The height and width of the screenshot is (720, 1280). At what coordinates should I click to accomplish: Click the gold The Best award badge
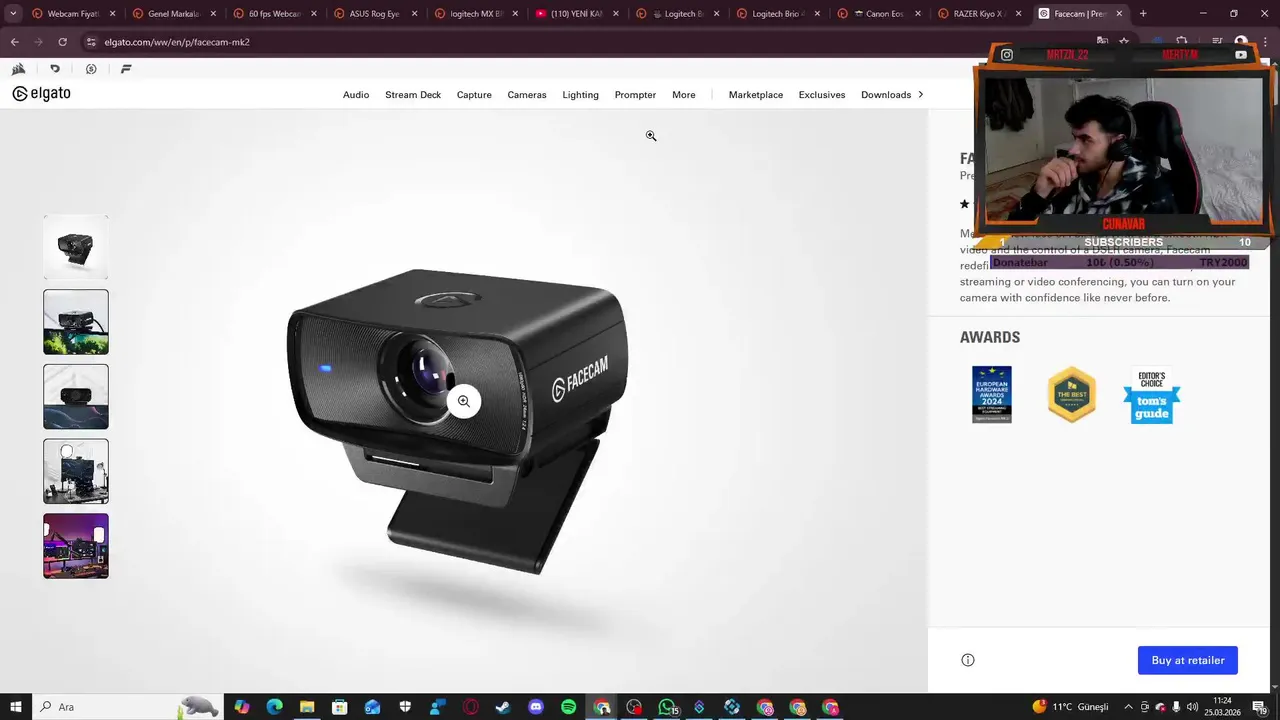(x=1072, y=394)
